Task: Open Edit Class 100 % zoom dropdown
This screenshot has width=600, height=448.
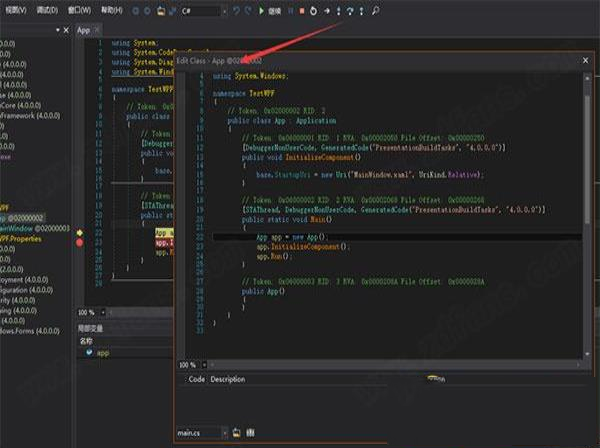Action: pyautogui.click(x=204, y=365)
